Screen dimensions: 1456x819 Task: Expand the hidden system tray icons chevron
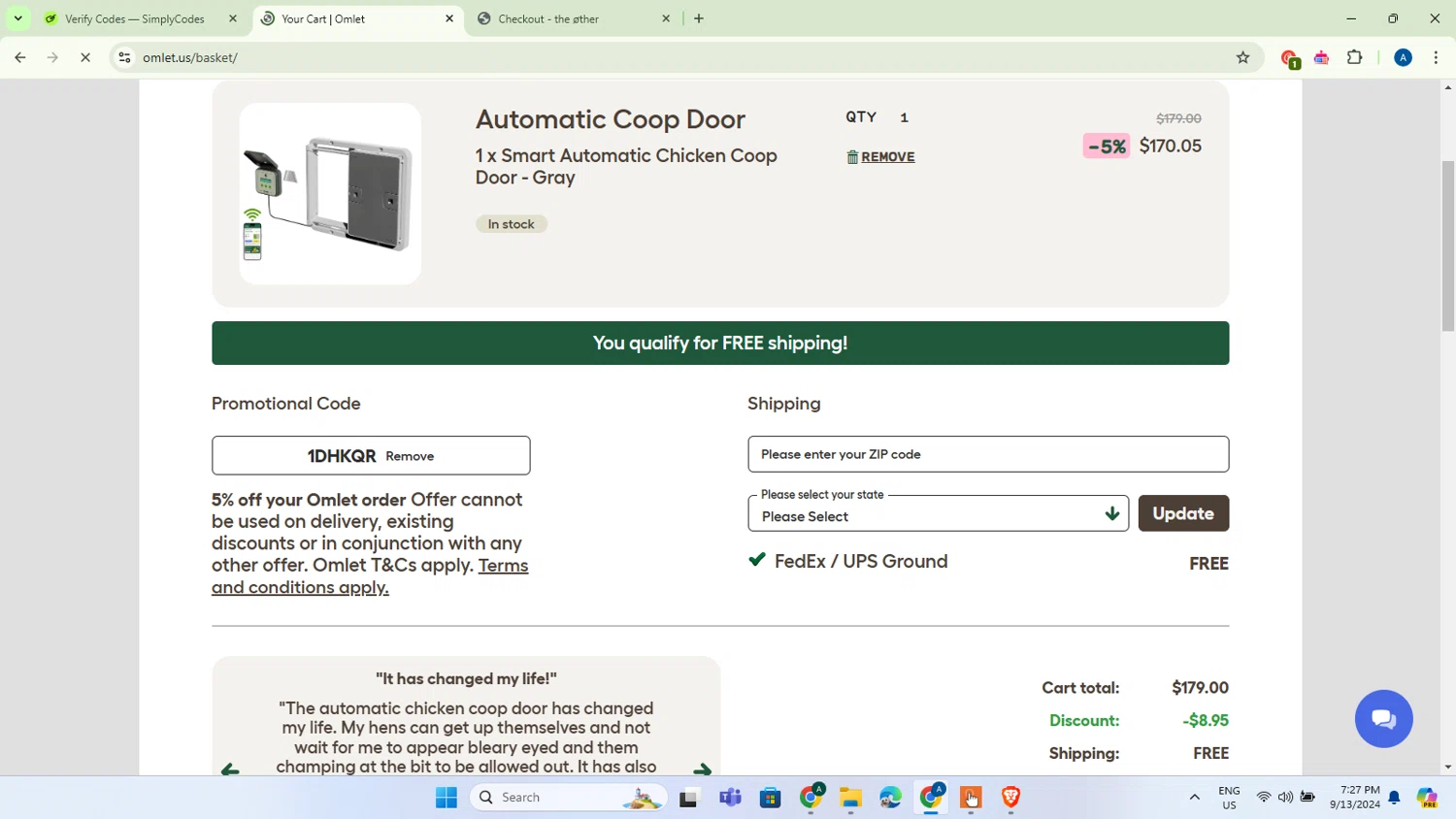(1194, 798)
